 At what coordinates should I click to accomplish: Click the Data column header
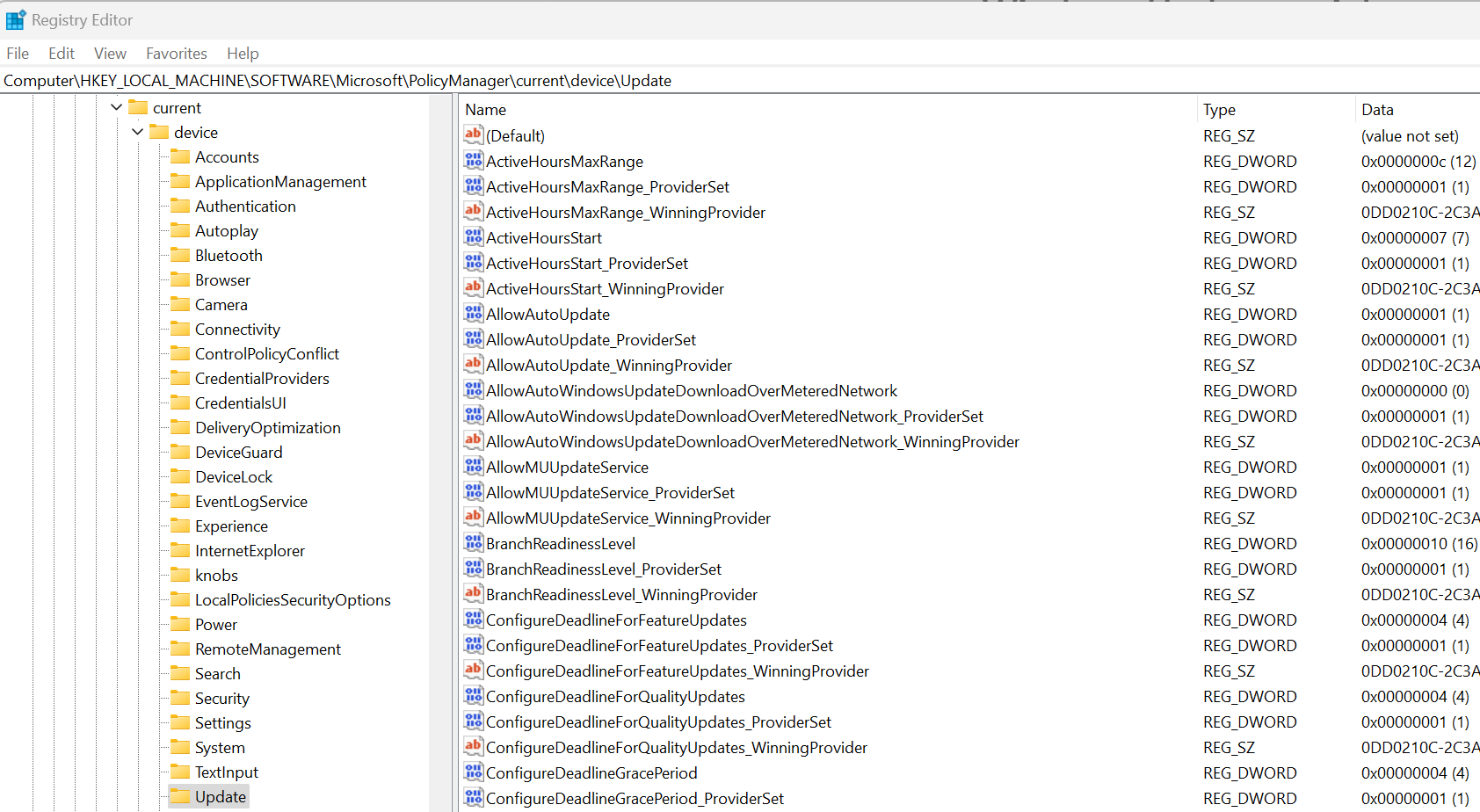click(x=1377, y=110)
